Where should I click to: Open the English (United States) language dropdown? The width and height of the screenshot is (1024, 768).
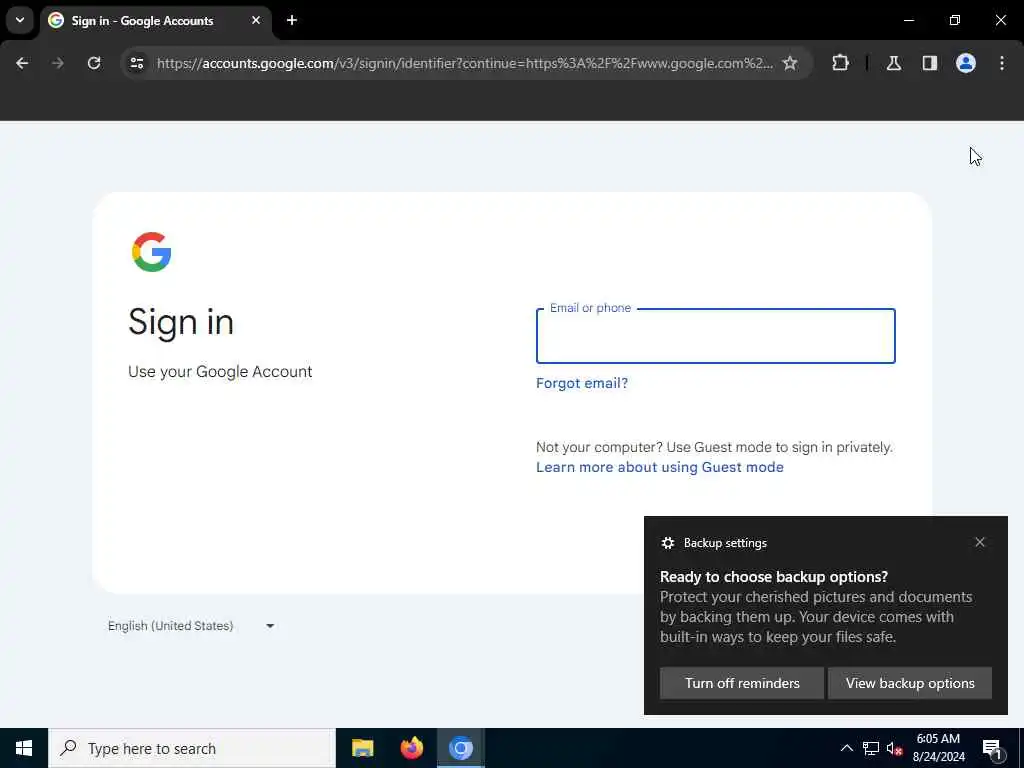tap(191, 626)
